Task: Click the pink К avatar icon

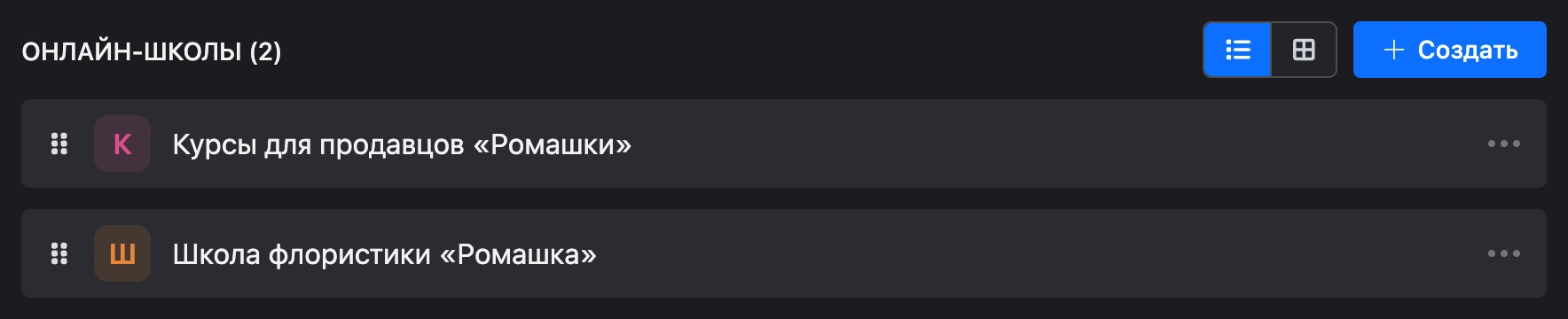Action: [x=122, y=144]
